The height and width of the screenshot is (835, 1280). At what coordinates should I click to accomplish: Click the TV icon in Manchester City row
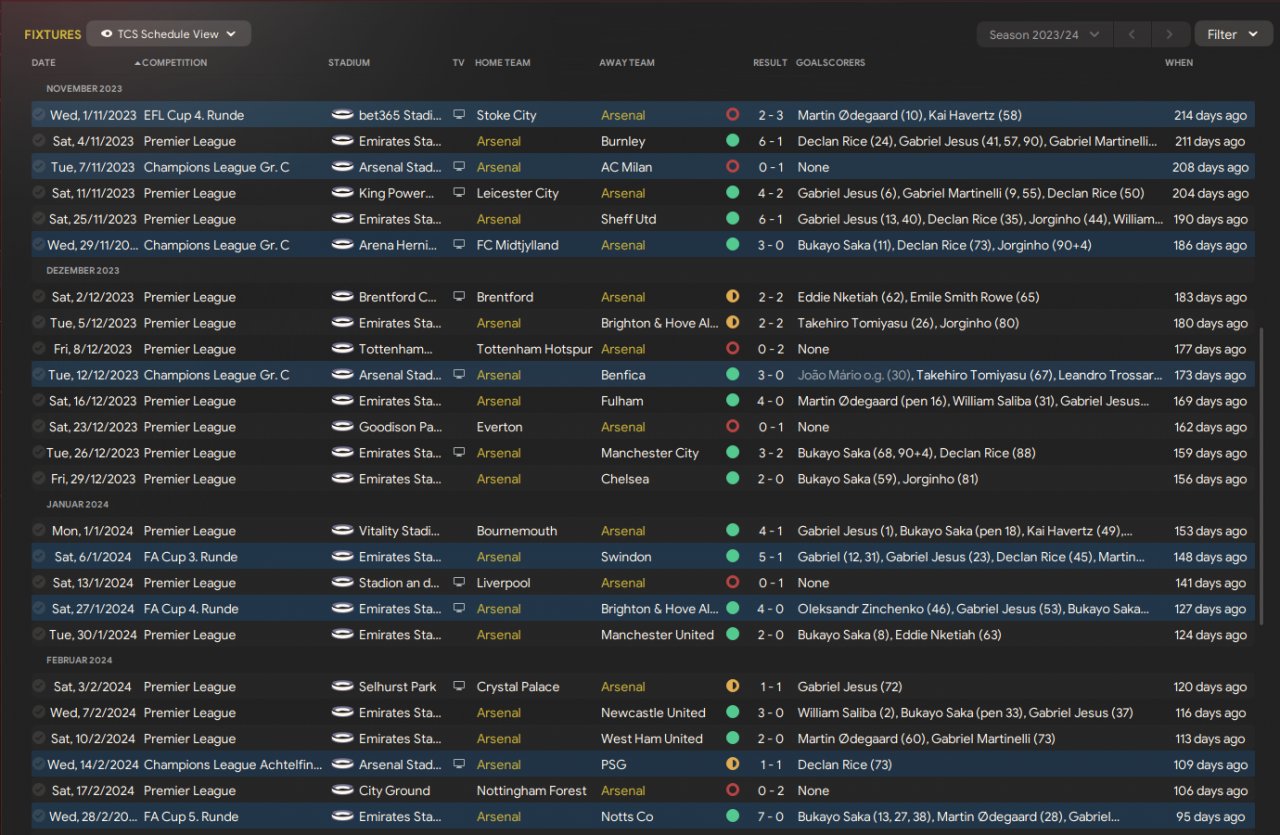pyautogui.click(x=459, y=453)
